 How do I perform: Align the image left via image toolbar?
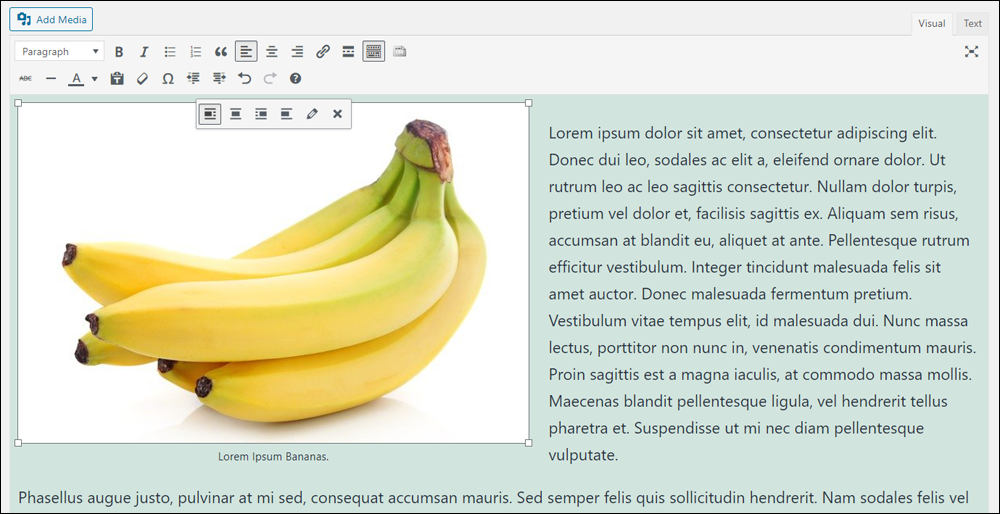210,114
